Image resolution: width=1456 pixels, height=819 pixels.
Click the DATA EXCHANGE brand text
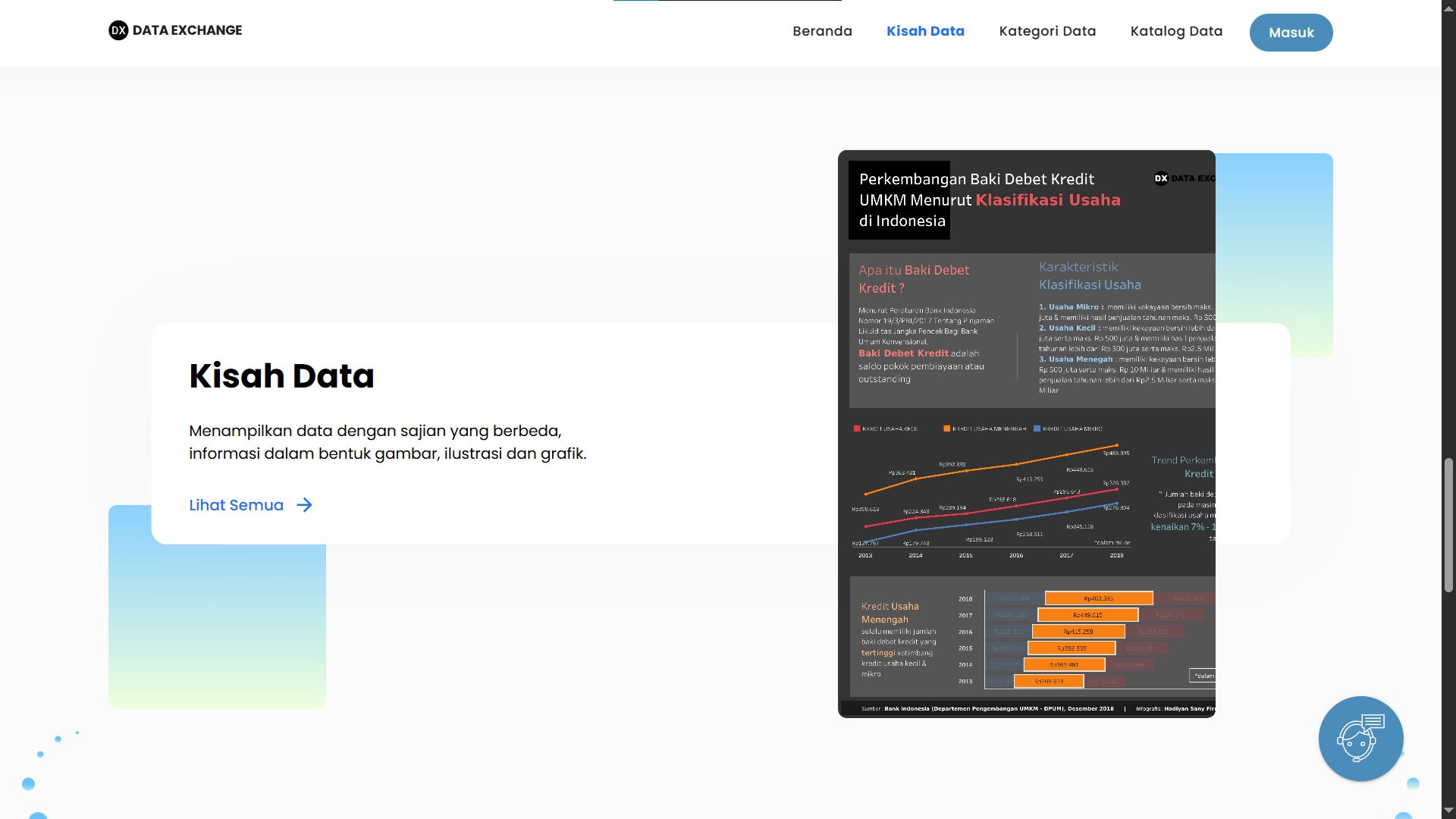pyautogui.click(x=187, y=30)
